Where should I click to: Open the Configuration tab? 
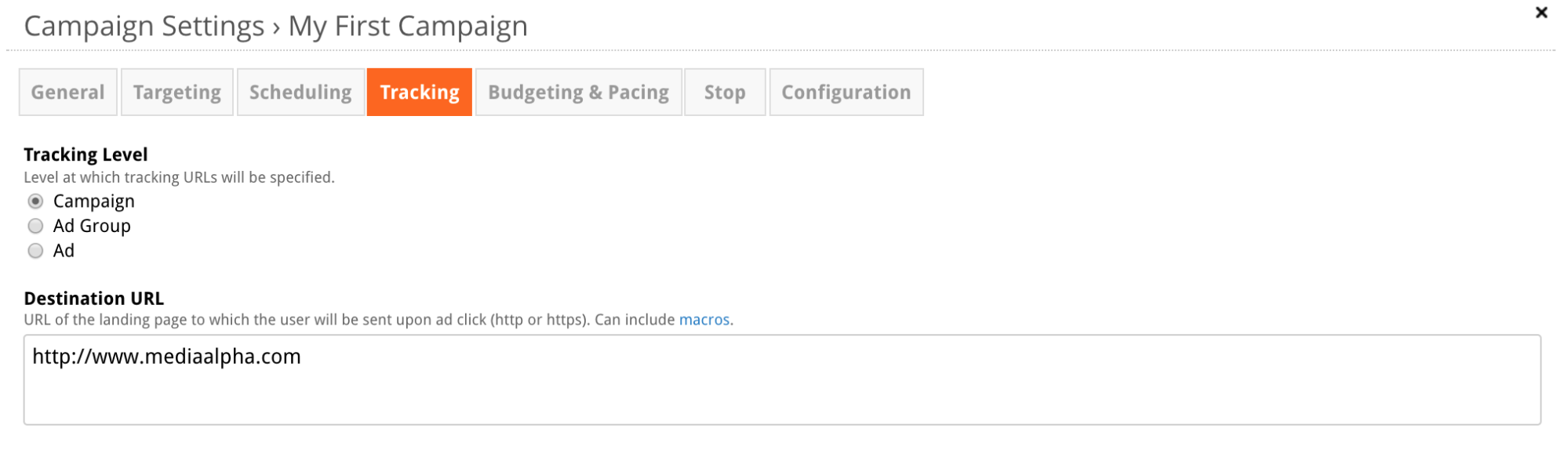(846, 93)
